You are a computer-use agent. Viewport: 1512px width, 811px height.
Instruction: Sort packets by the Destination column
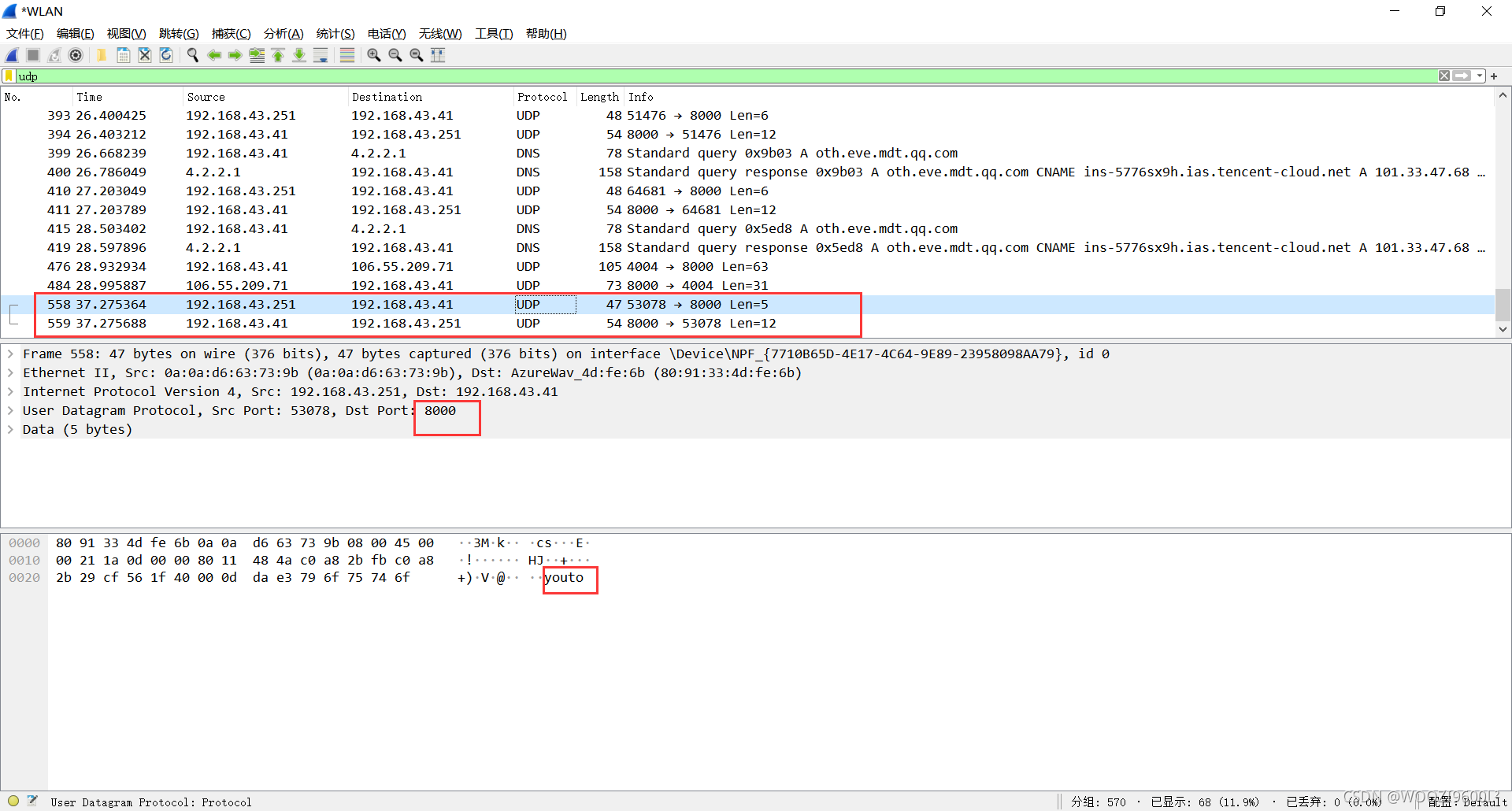click(x=431, y=97)
